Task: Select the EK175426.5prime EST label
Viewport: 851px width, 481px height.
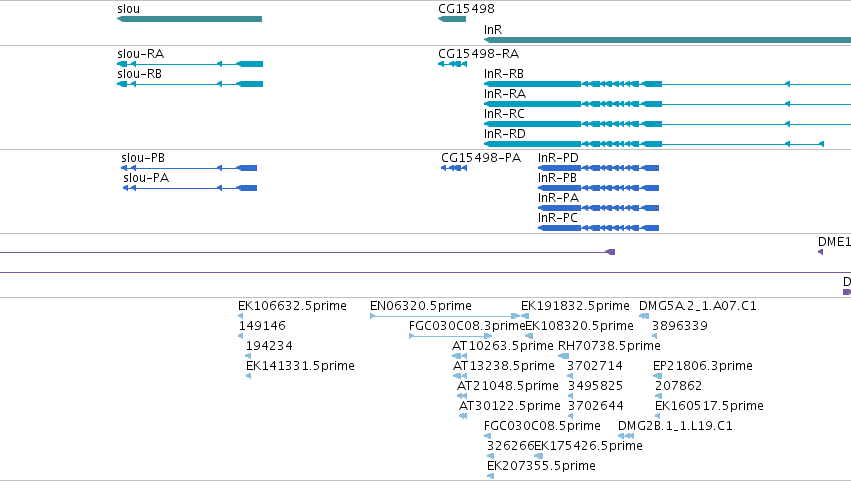Action: pos(588,447)
